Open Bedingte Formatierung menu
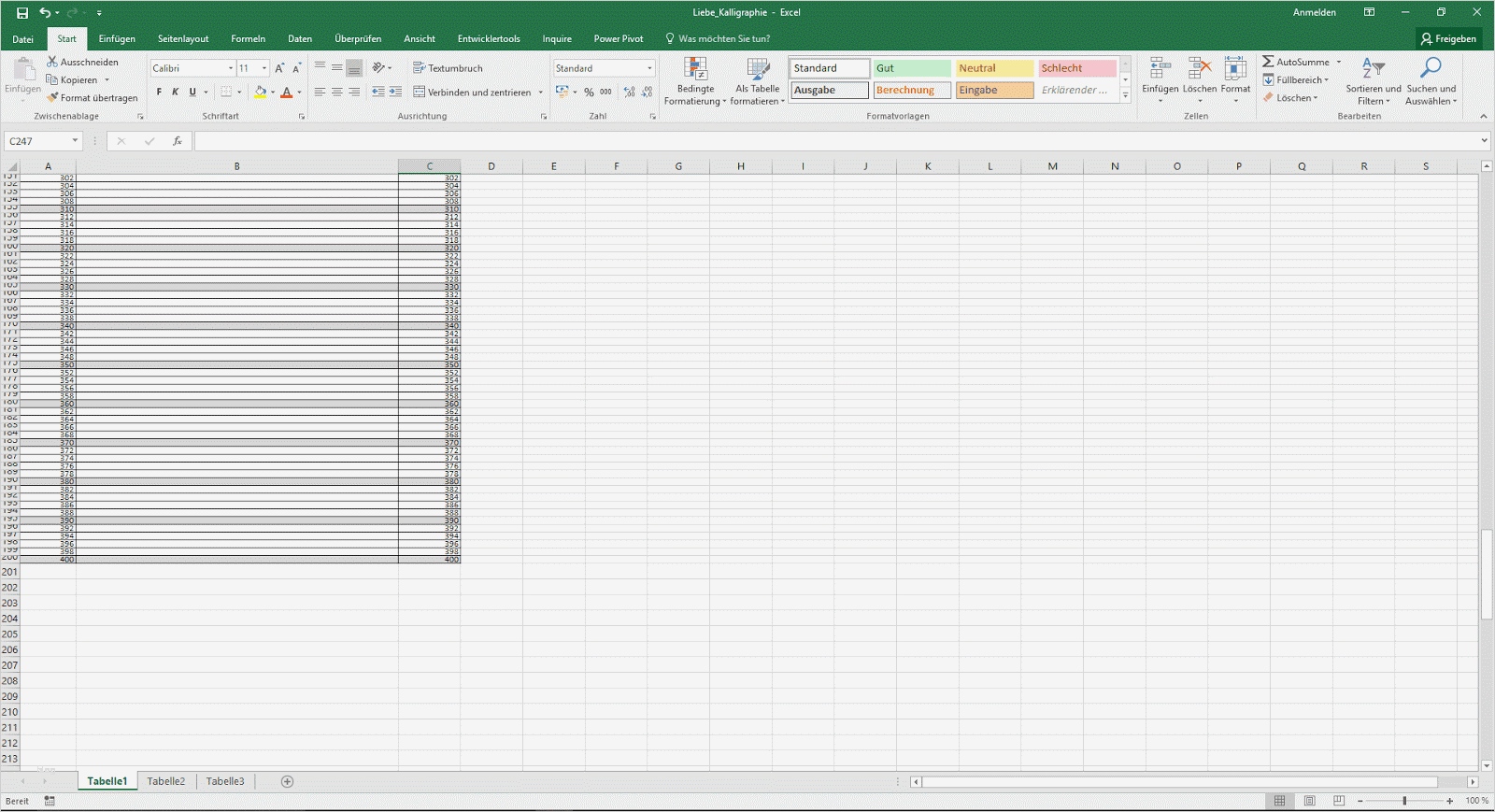The width and height of the screenshot is (1495, 812). [x=695, y=81]
